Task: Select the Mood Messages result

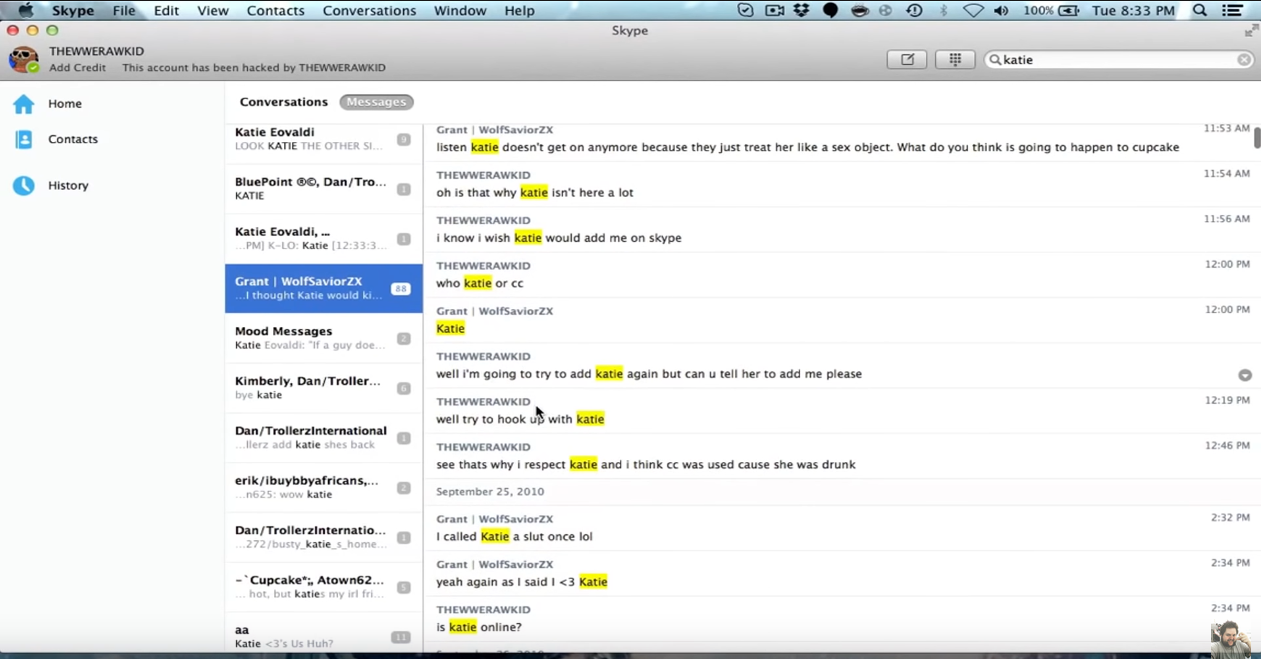Action: tap(324, 338)
